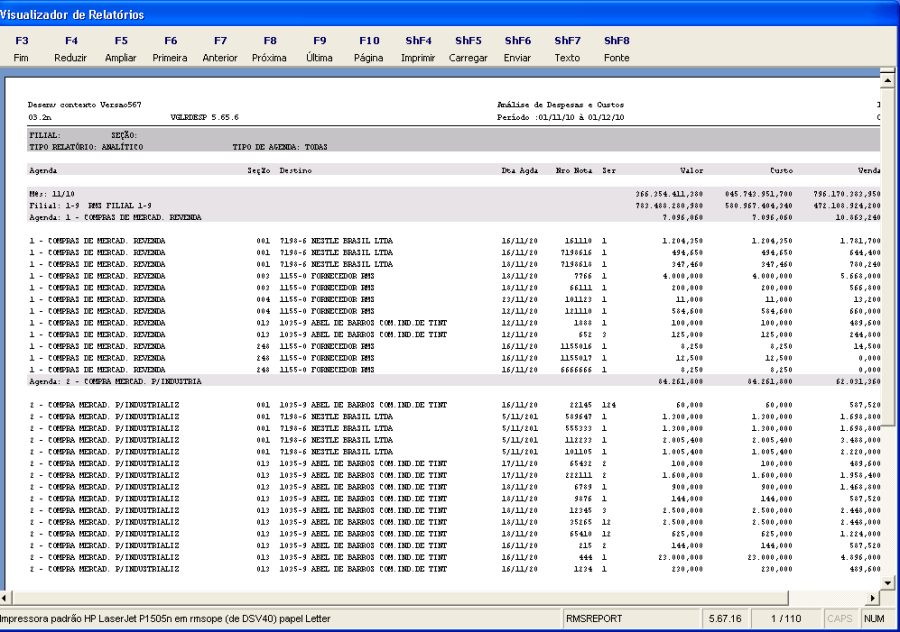
Task: Send report with ShF6 Enviar
Action: pos(517,49)
